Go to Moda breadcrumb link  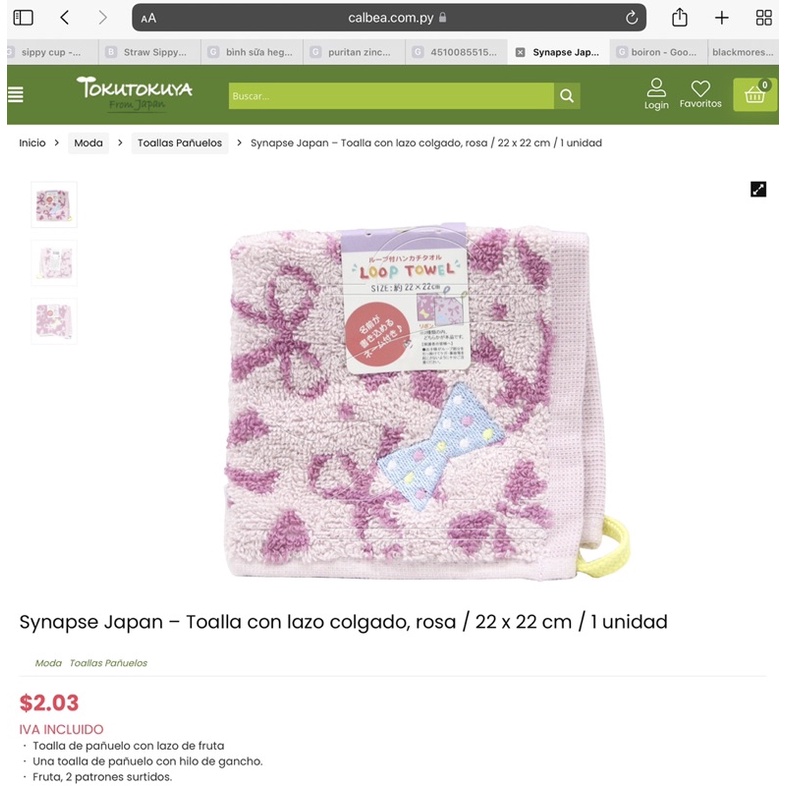point(88,143)
